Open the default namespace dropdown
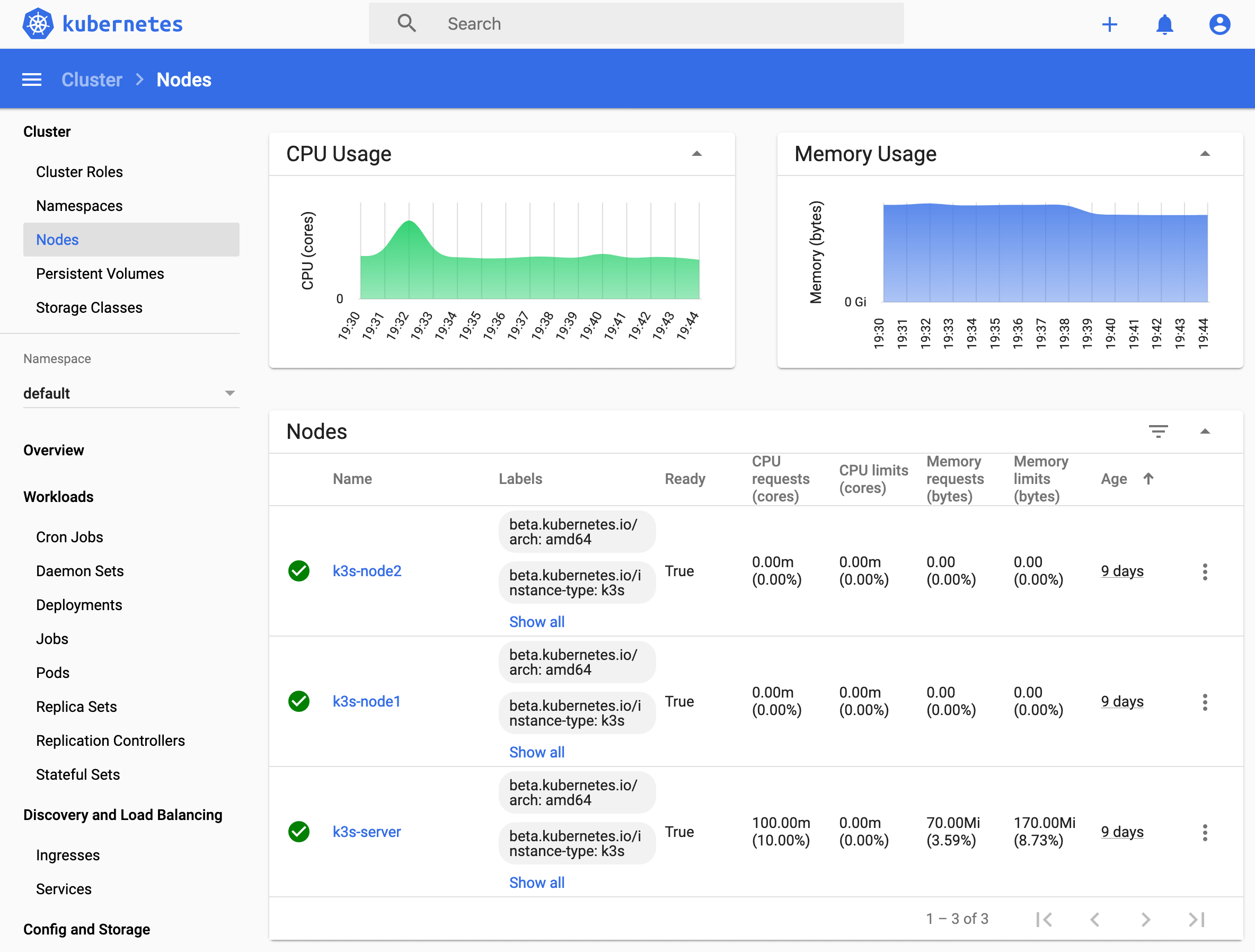This screenshot has width=1255, height=952. (130, 393)
